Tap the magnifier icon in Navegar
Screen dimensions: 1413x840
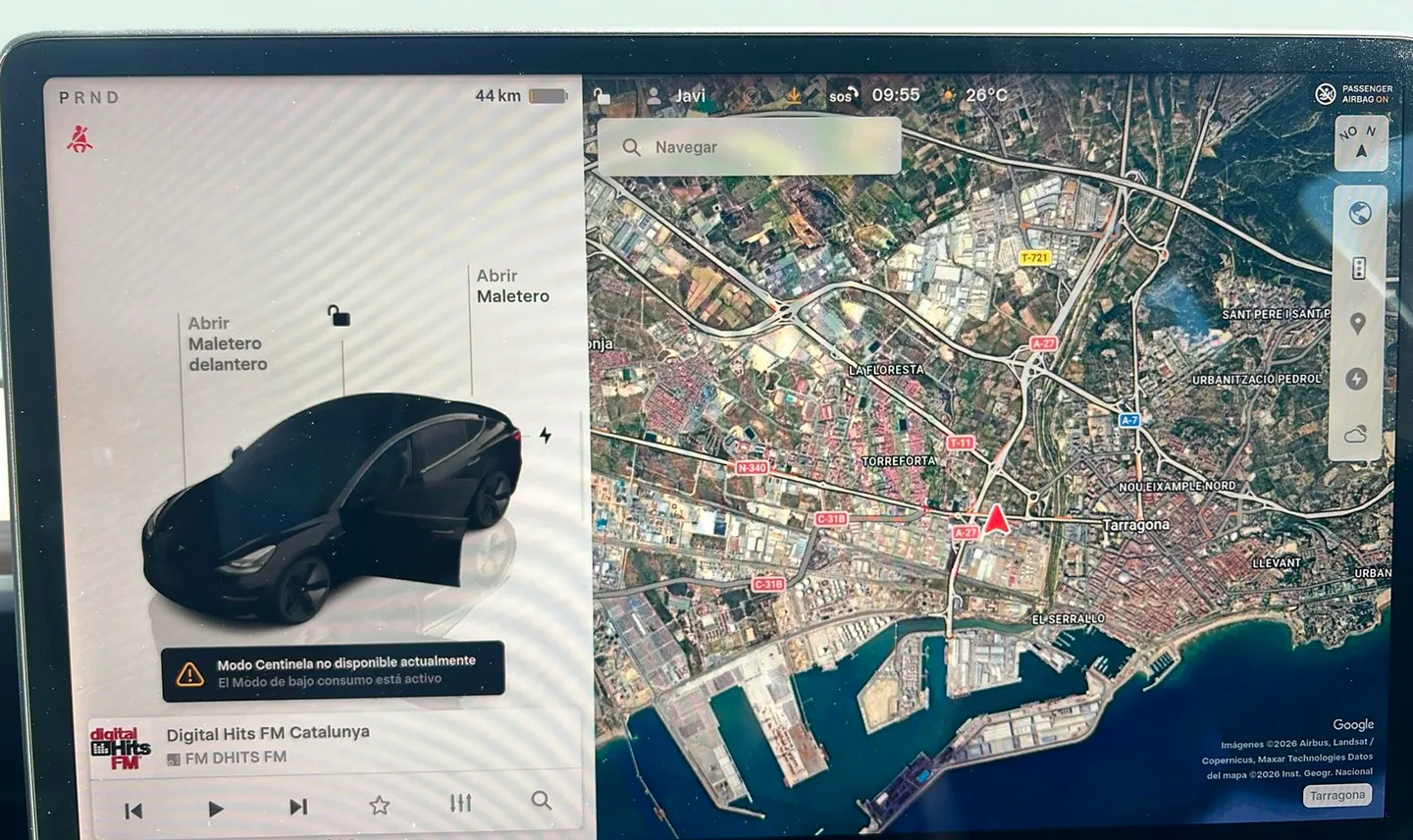tap(632, 147)
